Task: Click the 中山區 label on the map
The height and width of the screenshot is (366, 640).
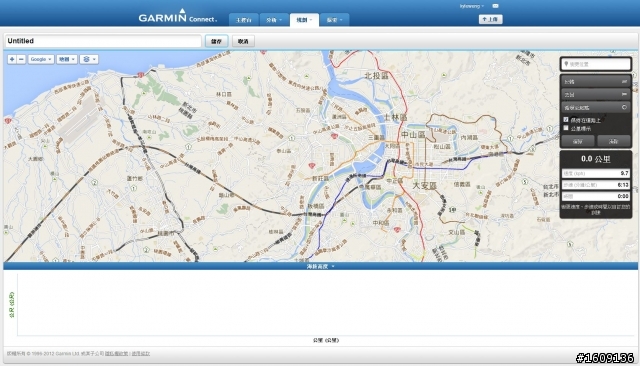Action: click(x=413, y=135)
